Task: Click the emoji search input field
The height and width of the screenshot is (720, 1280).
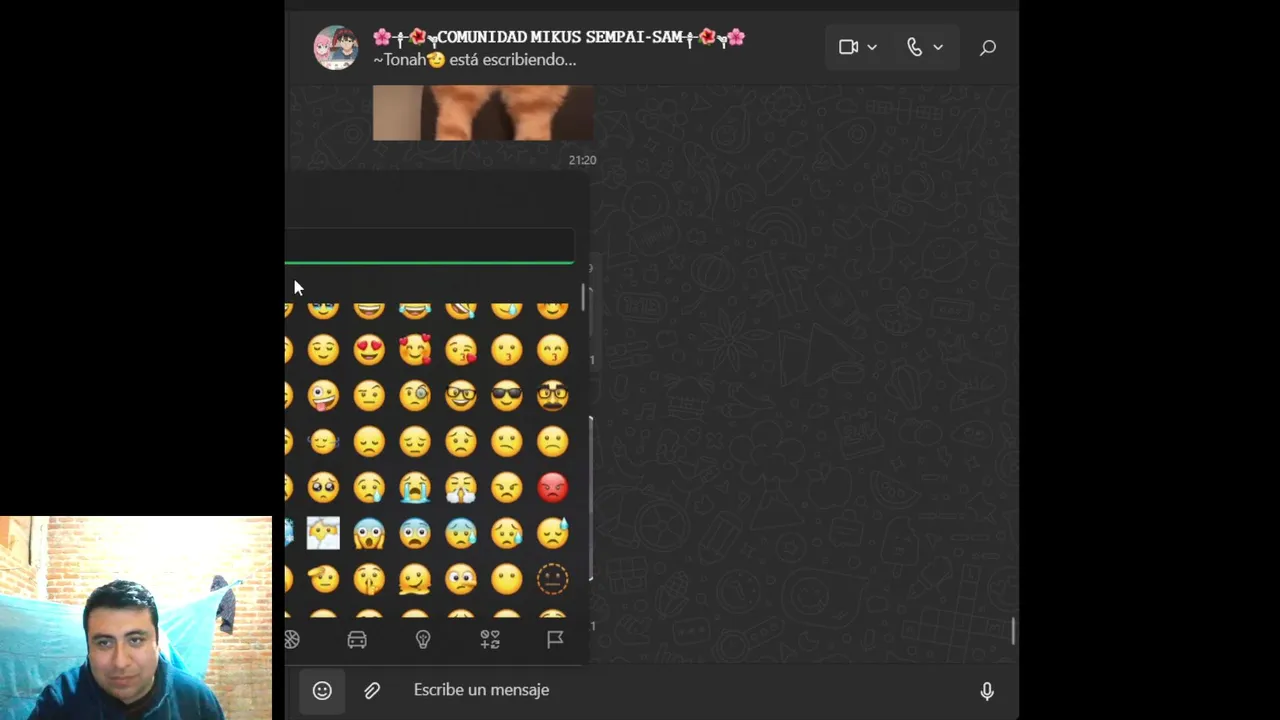Action: (430, 246)
